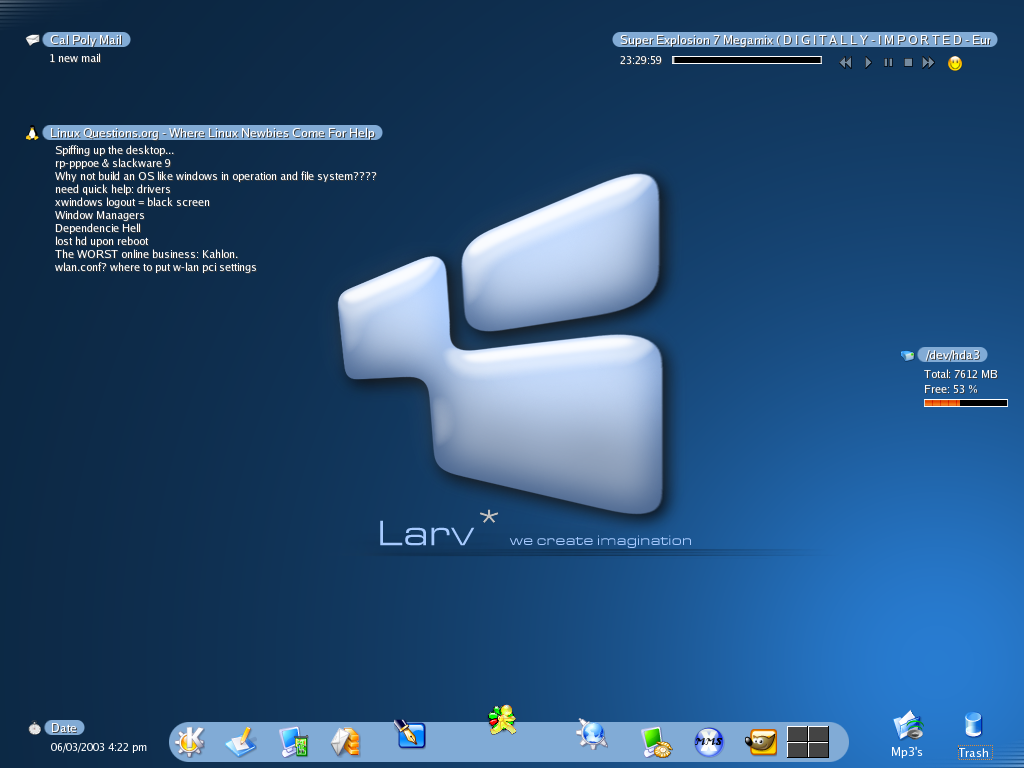Click the Linux penguin icon
The width and height of the screenshot is (1024, 768).
[31, 133]
